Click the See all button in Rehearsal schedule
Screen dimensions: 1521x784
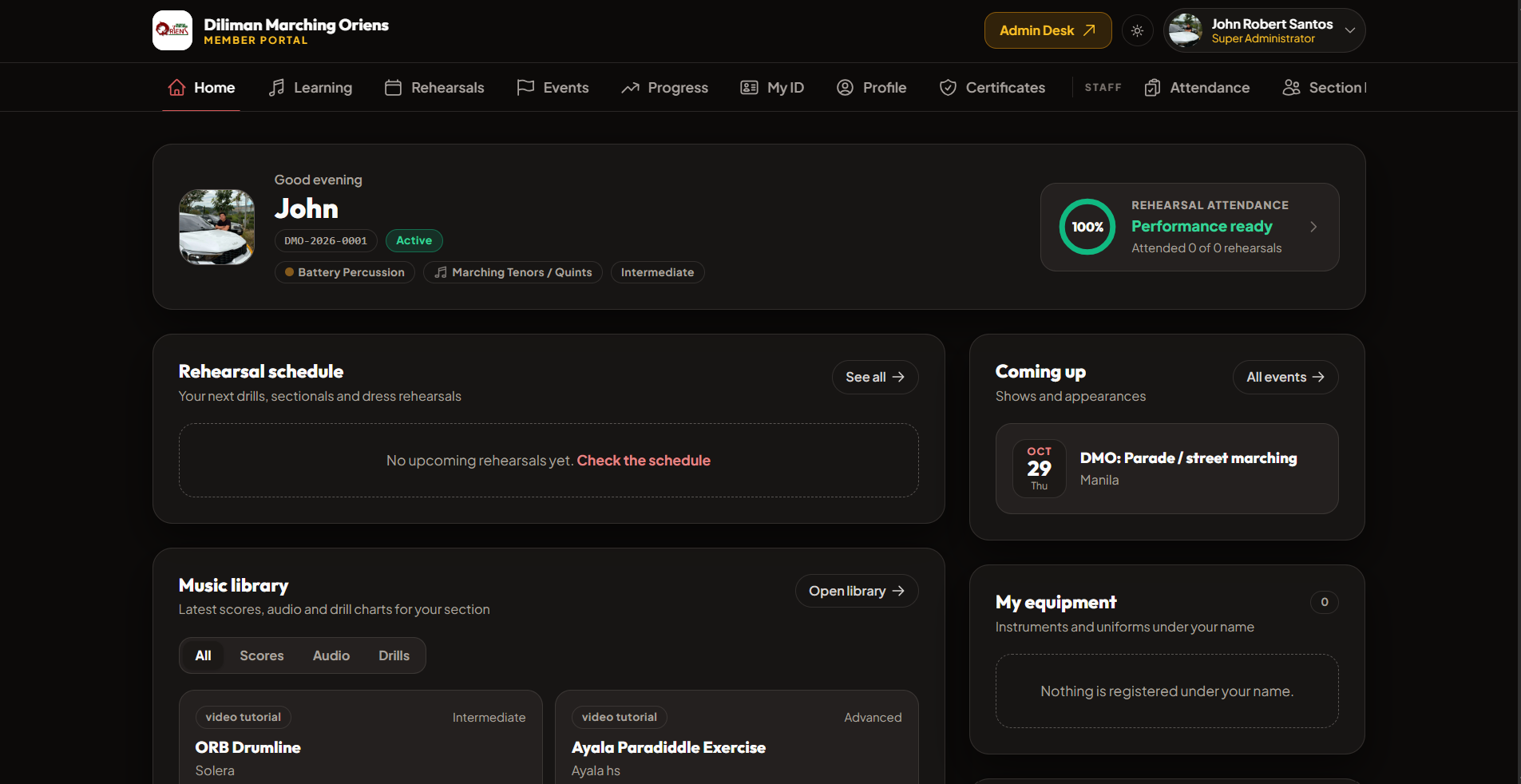(x=875, y=377)
